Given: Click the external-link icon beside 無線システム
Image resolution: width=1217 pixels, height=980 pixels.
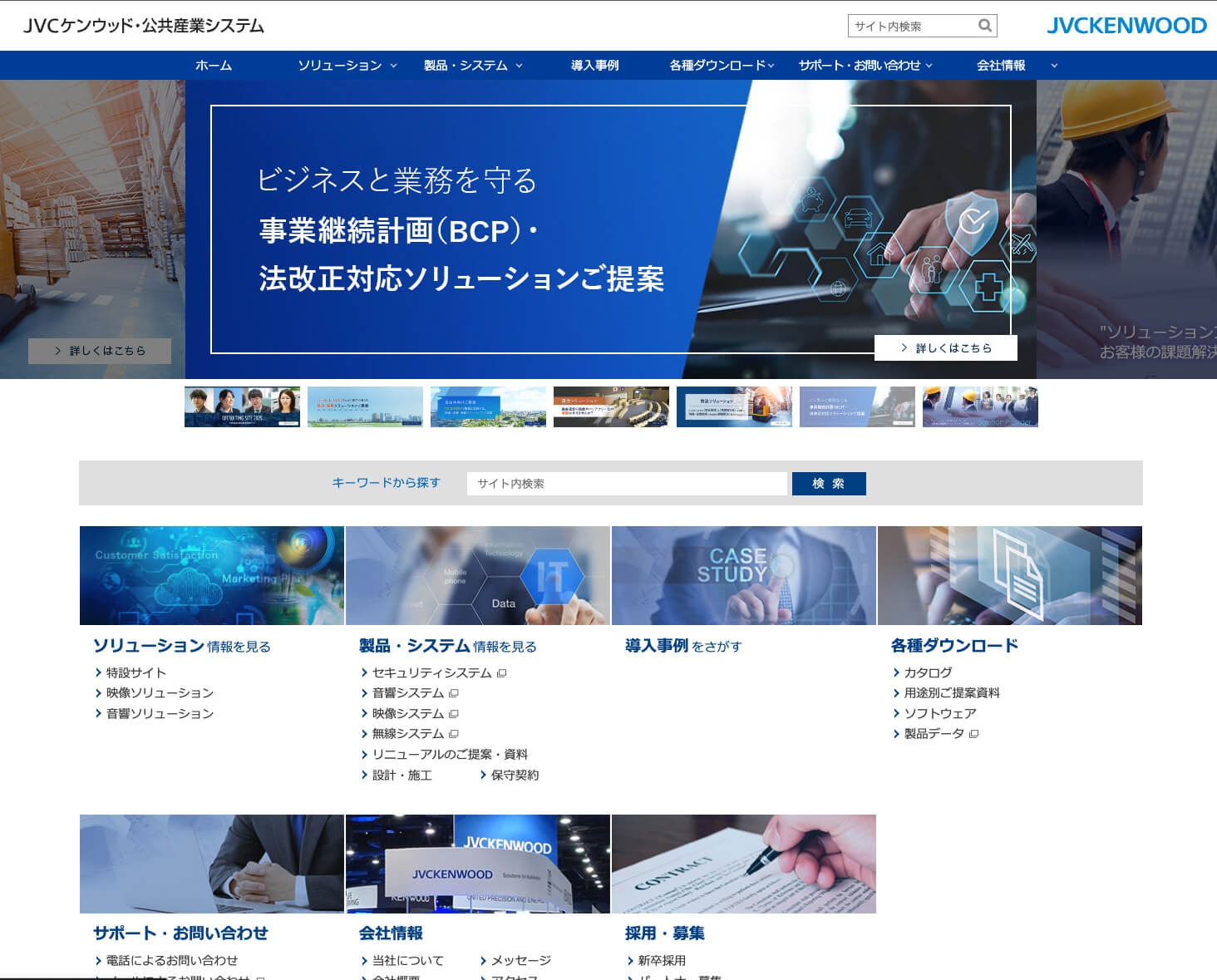Looking at the screenshot, I should tap(452, 734).
